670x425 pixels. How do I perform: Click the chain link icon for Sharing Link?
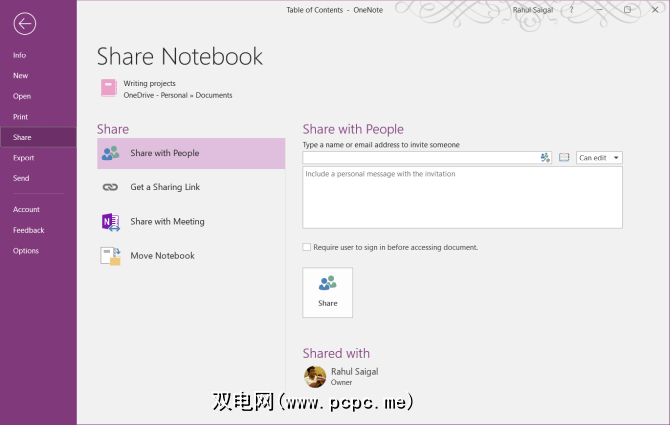[x=110, y=187]
